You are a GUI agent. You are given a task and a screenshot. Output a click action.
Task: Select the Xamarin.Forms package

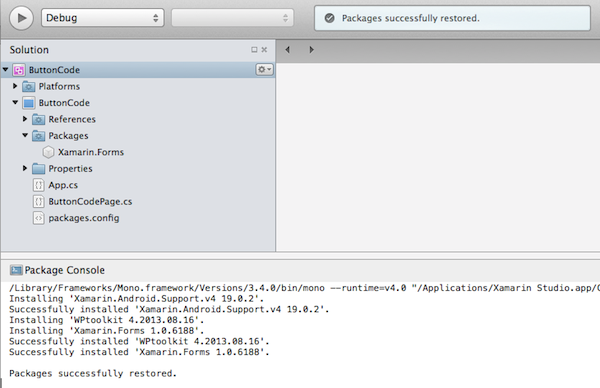tap(91, 152)
